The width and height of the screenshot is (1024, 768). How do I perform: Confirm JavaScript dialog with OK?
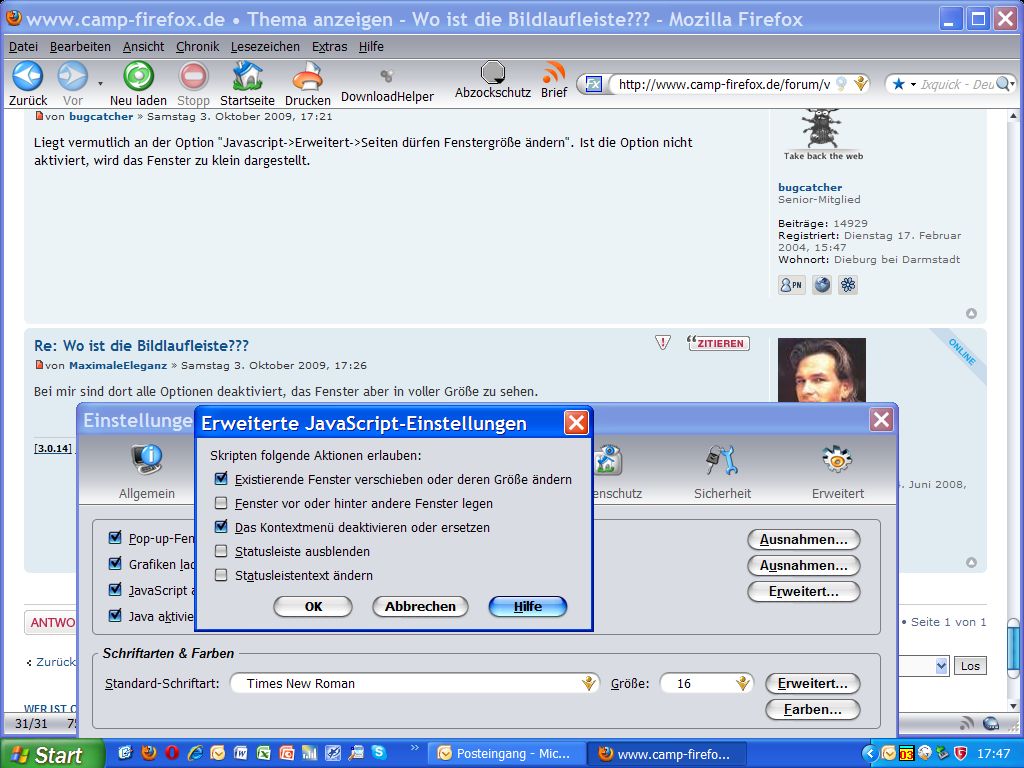click(x=313, y=606)
